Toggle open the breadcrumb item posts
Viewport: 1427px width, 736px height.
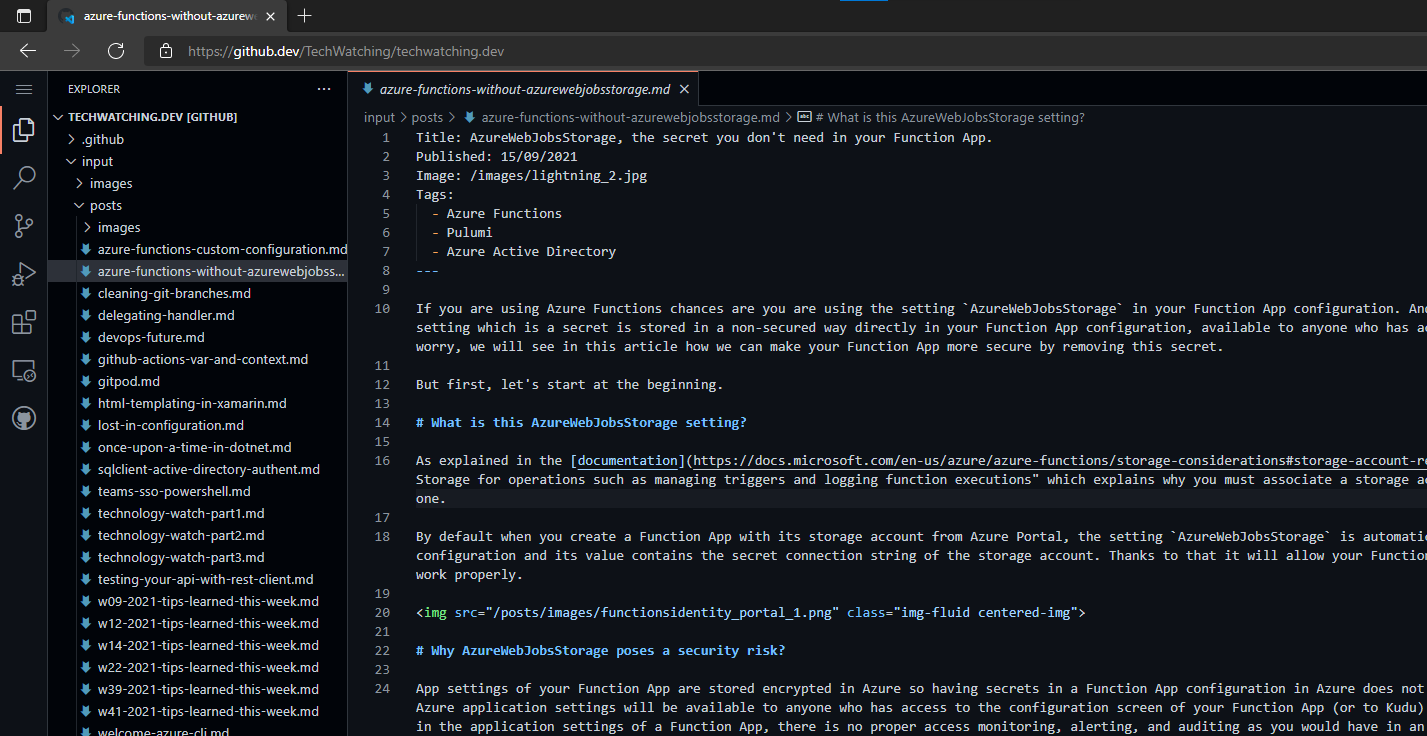pos(427,117)
